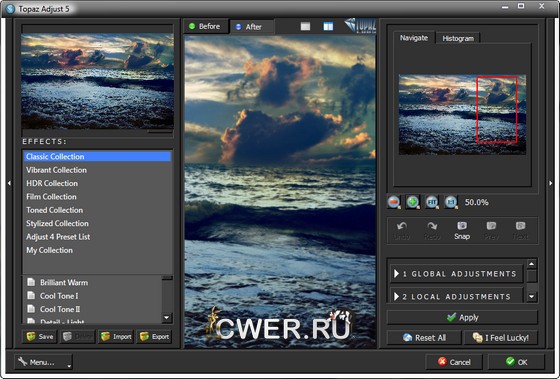Take a snapshot with the Snap icon

click(x=462, y=230)
